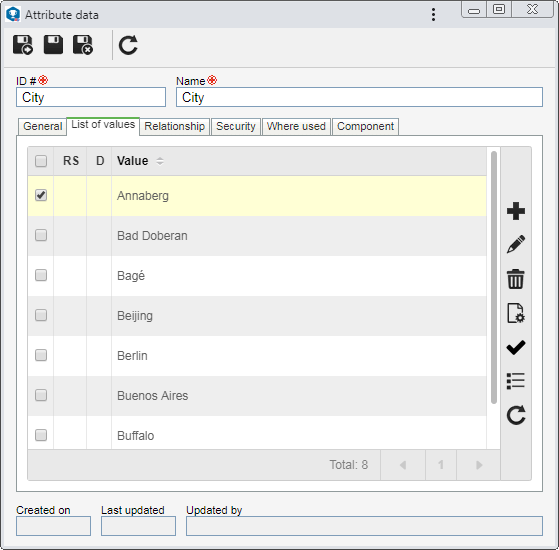
Task: Select the Buenos Aires value text
Action: pyautogui.click(x=153, y=395)
